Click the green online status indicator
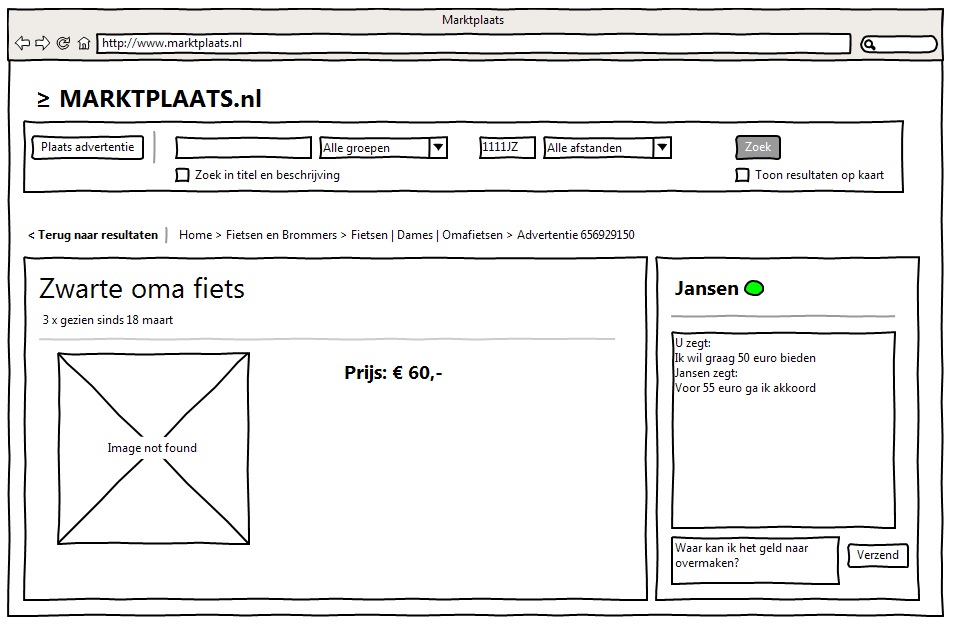Image resolution: width=966 pixels, height=632 pixels. [x=754, y=289]
